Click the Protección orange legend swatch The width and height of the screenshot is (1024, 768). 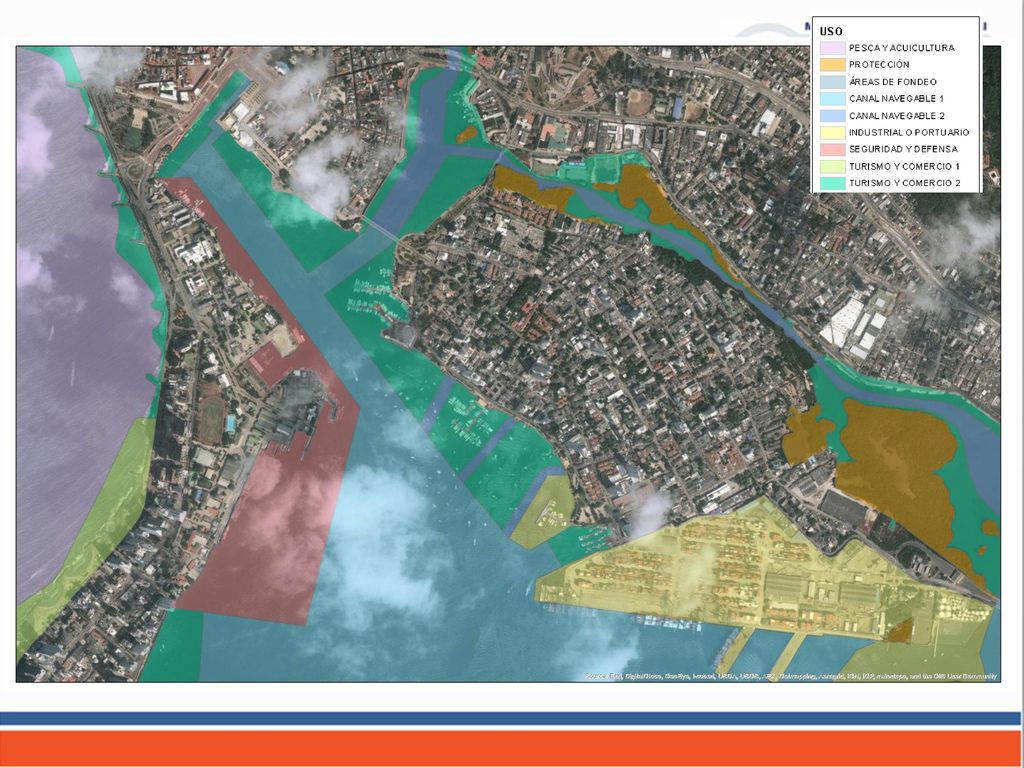pos(832,65)
